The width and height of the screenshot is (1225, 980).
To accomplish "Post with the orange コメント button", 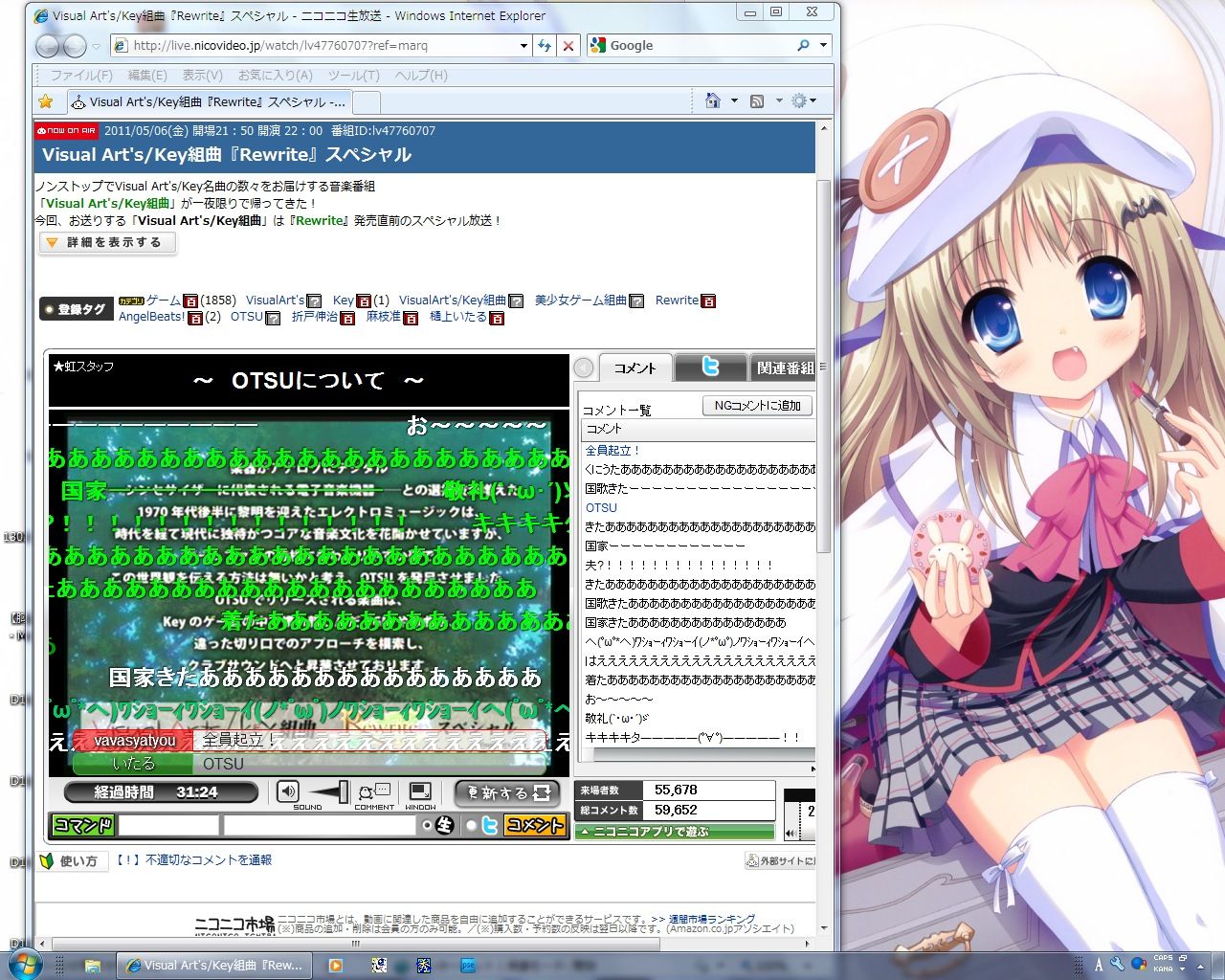I will point(536,825).
